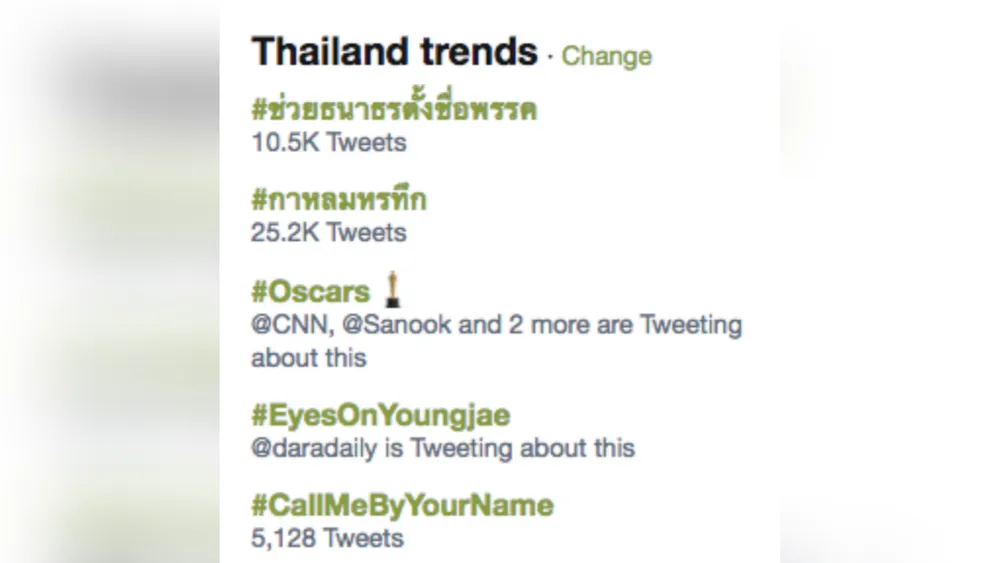1000x563 pixels.
Task: Open the #Oscars trending hashtag
Action: 311,292
